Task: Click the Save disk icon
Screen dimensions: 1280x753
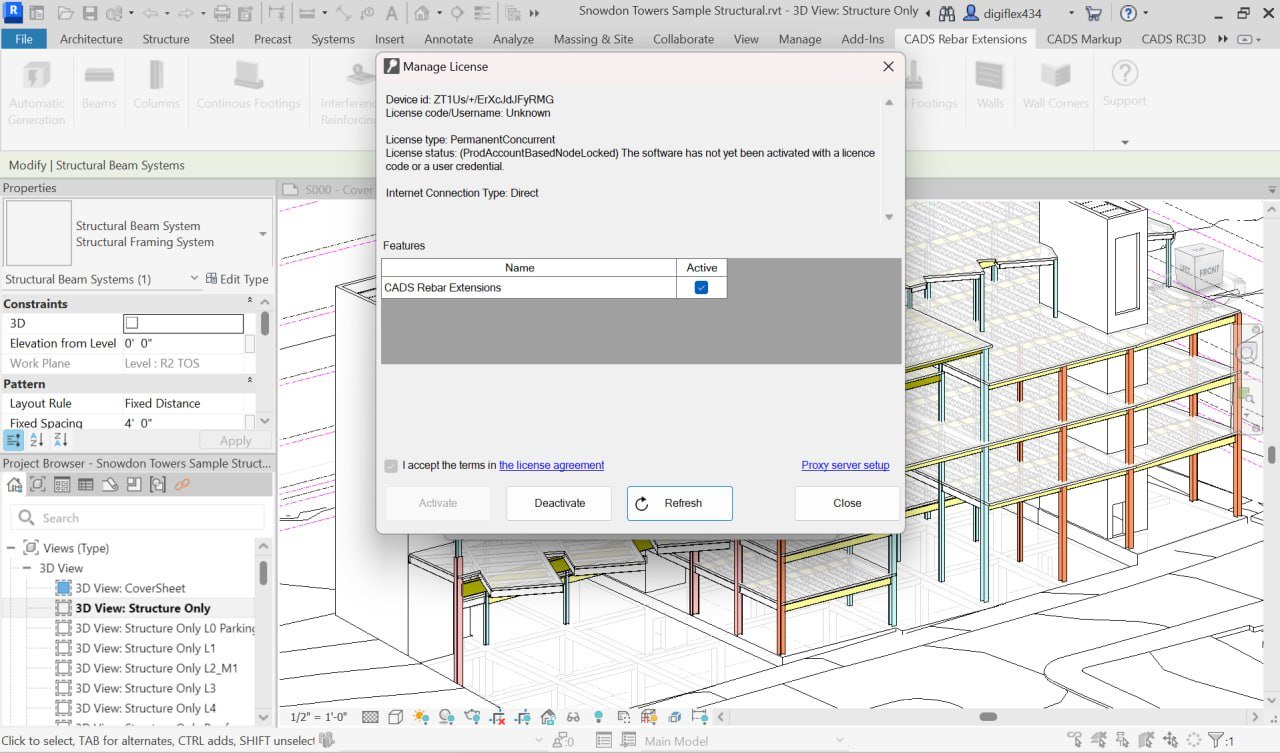Action: (x=89, y=13)
